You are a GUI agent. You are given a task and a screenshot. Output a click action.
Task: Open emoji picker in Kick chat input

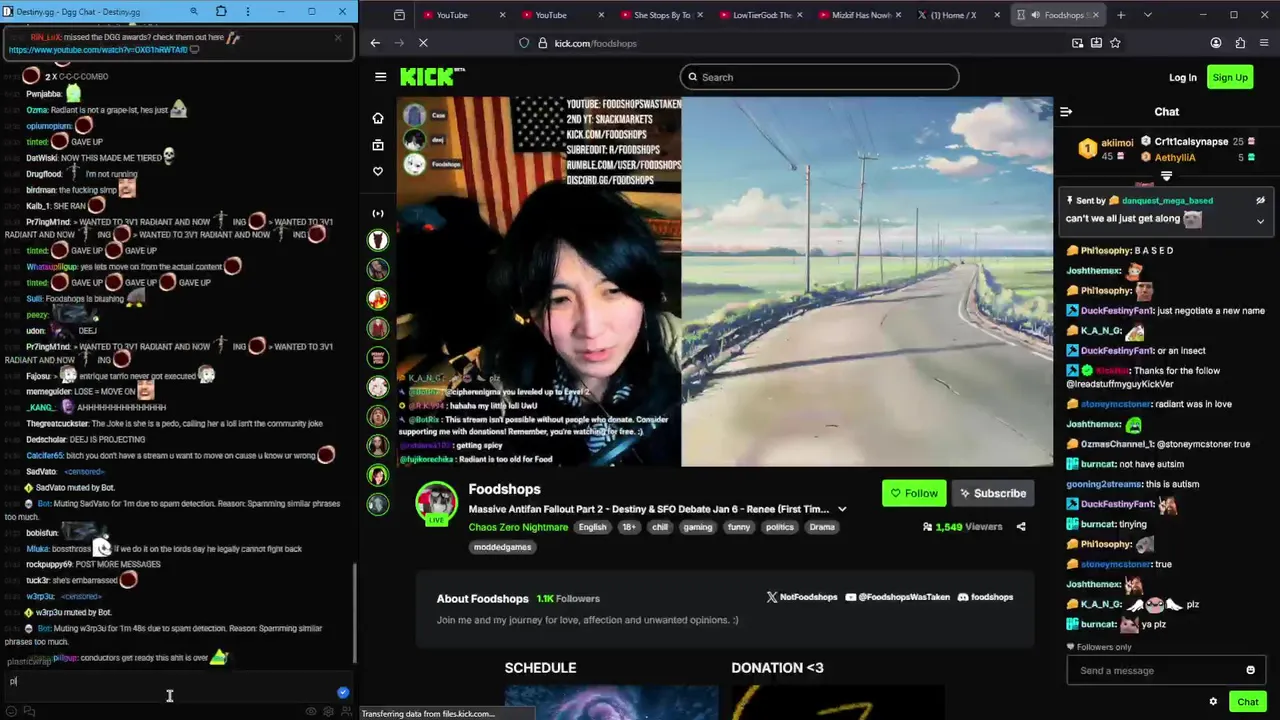(1250, 670)
